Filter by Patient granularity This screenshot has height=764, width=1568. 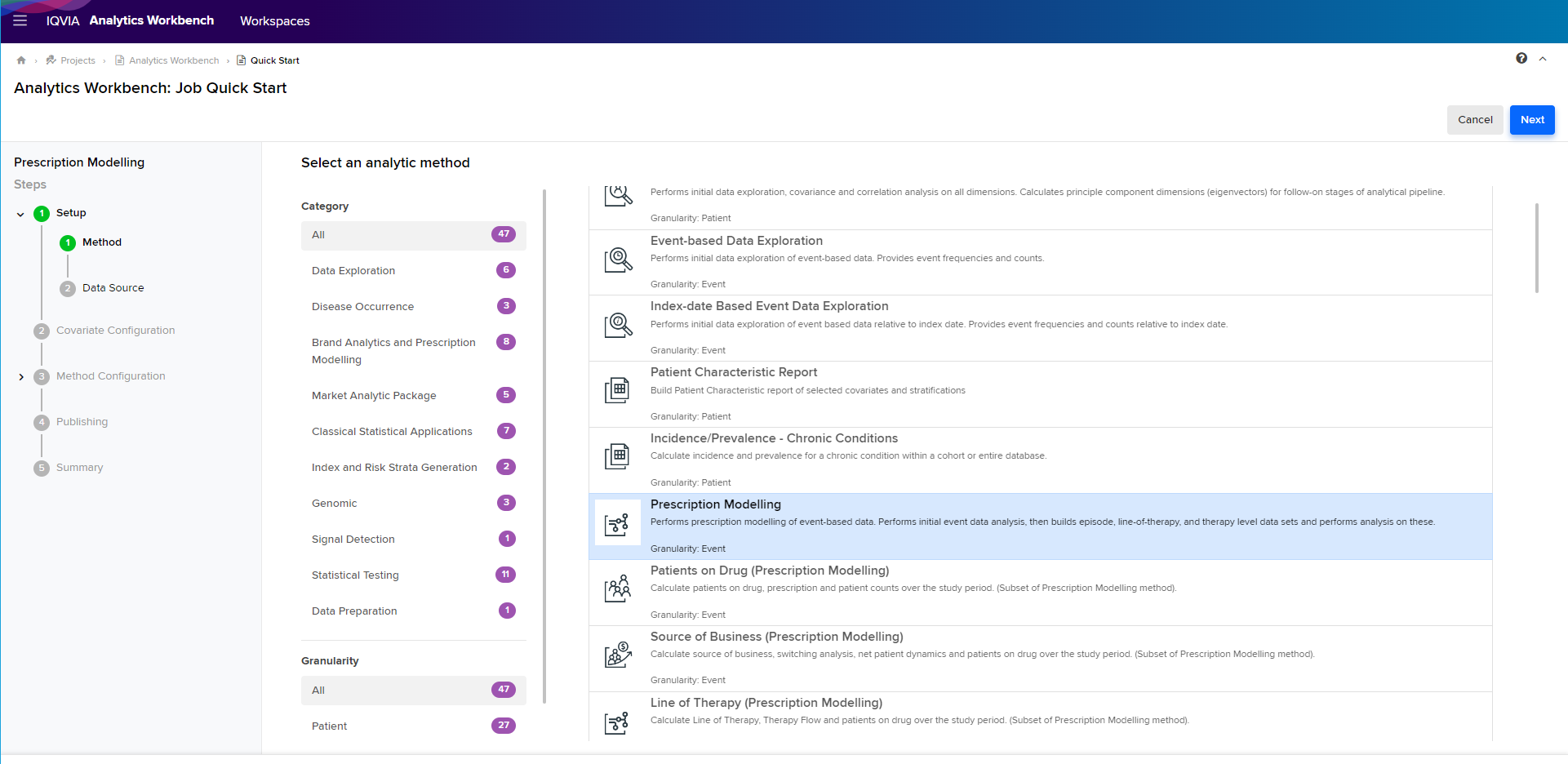coord(414,726)
